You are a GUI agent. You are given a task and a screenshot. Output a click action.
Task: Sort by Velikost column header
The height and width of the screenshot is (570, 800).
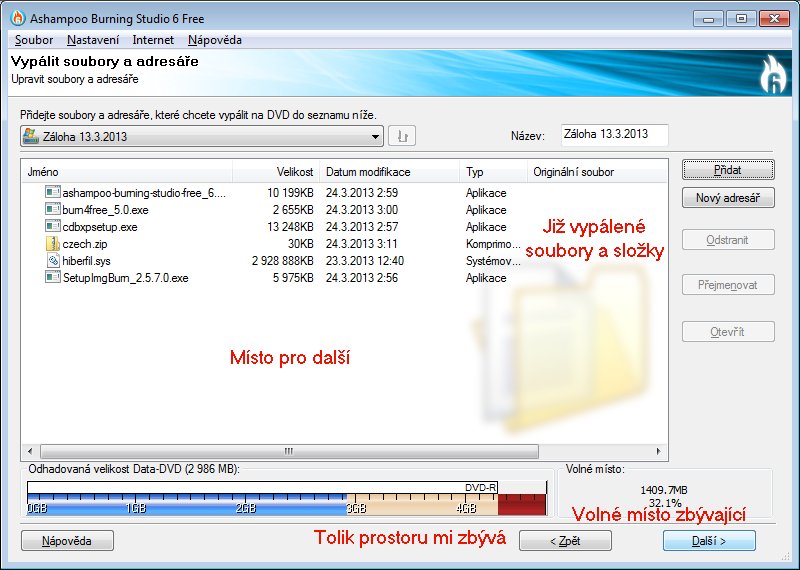coord(276,172)
